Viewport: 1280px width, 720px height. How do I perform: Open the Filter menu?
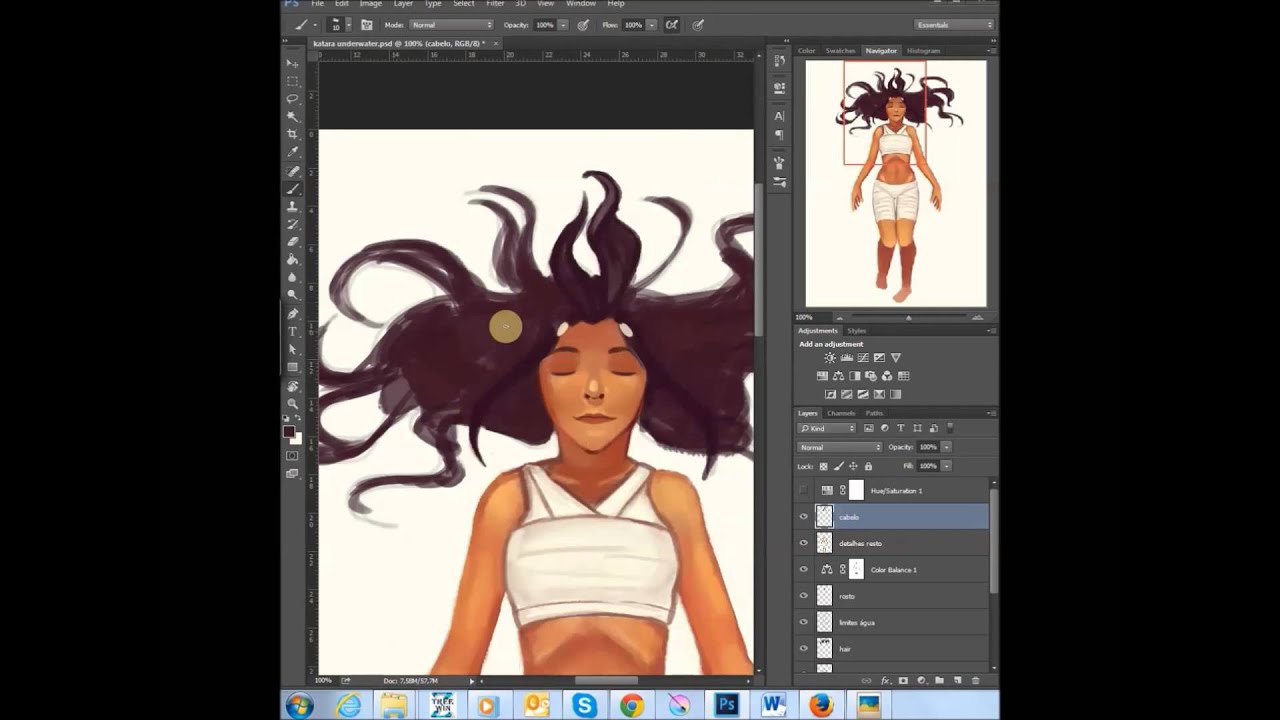pyautogui.click(x=495, y=4)
